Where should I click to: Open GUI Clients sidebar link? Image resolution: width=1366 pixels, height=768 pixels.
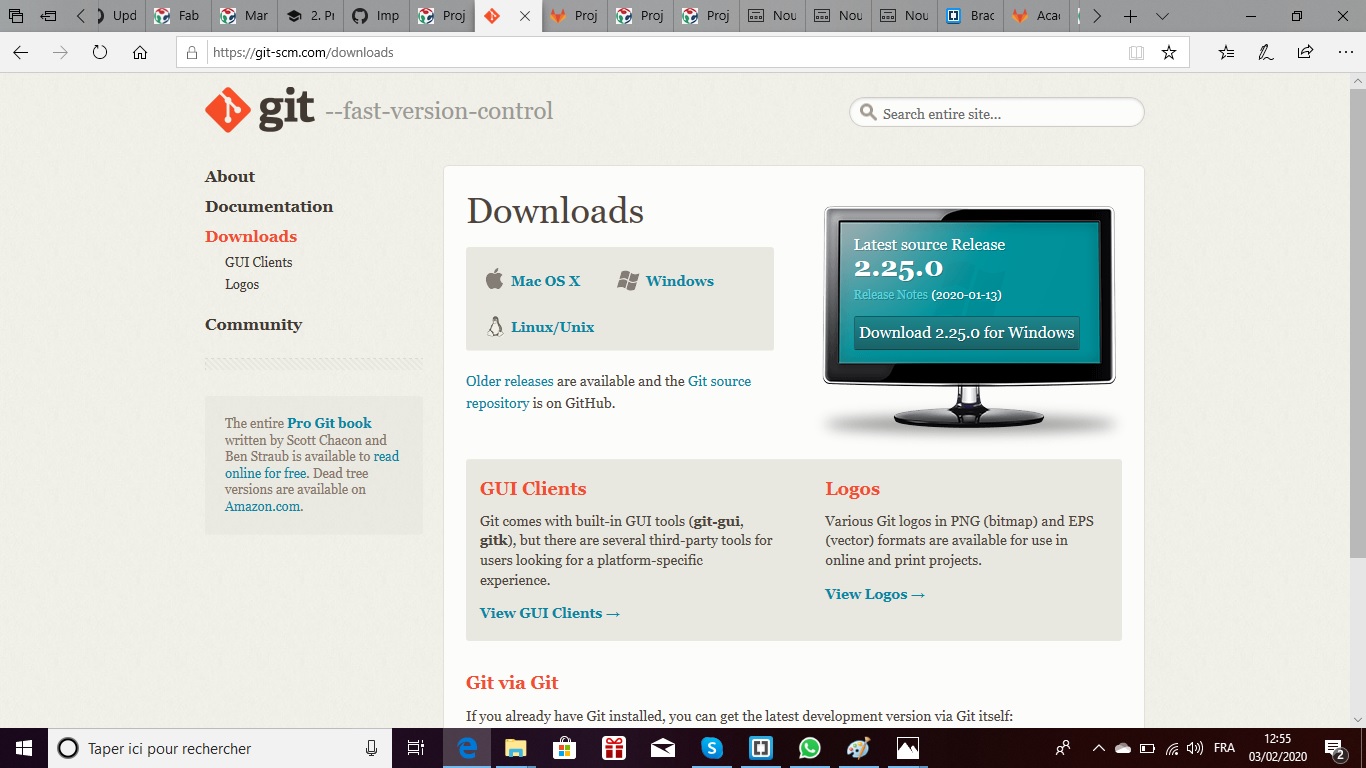[x=259, y=262]
